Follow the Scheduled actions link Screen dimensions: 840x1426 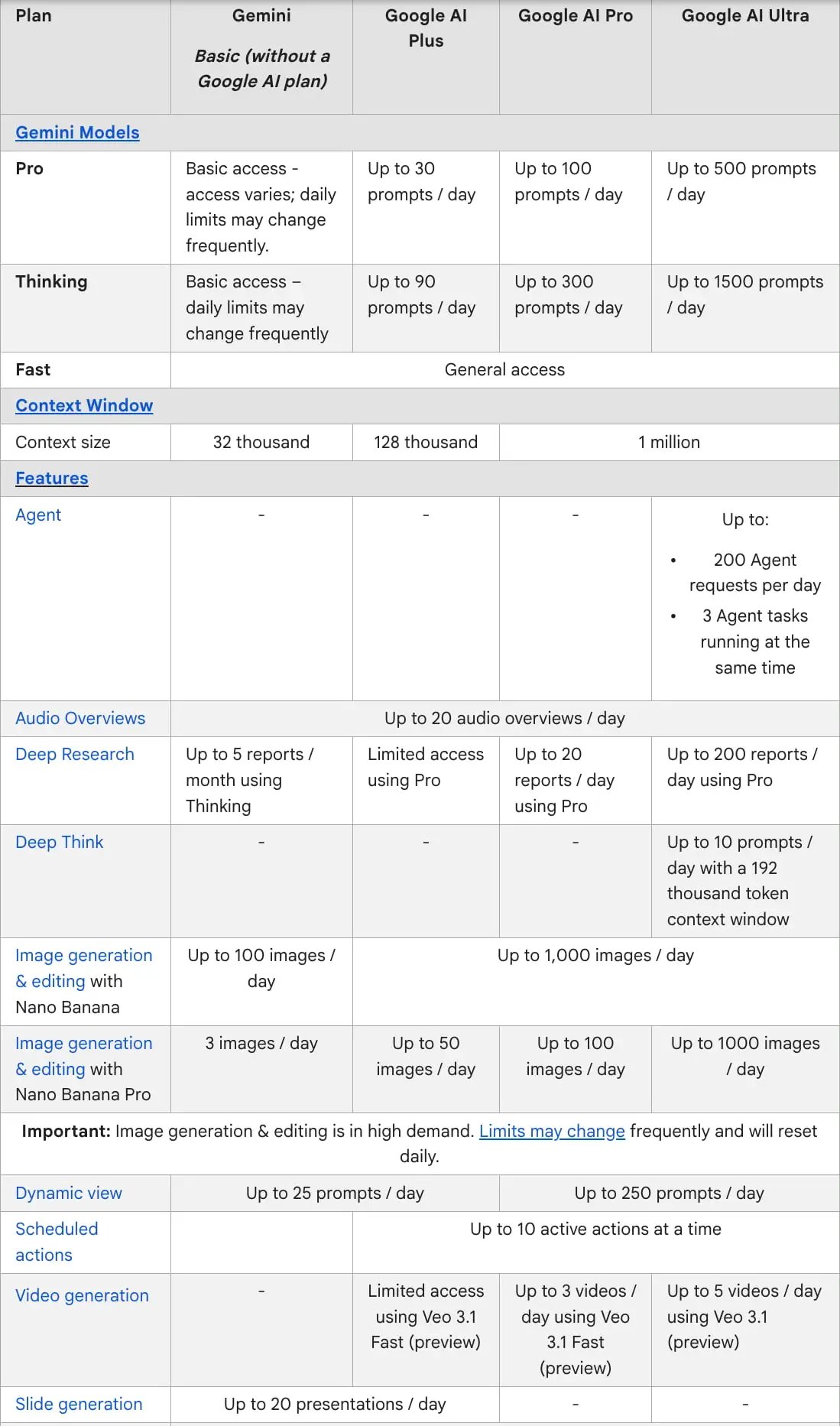click(57, 1242)
